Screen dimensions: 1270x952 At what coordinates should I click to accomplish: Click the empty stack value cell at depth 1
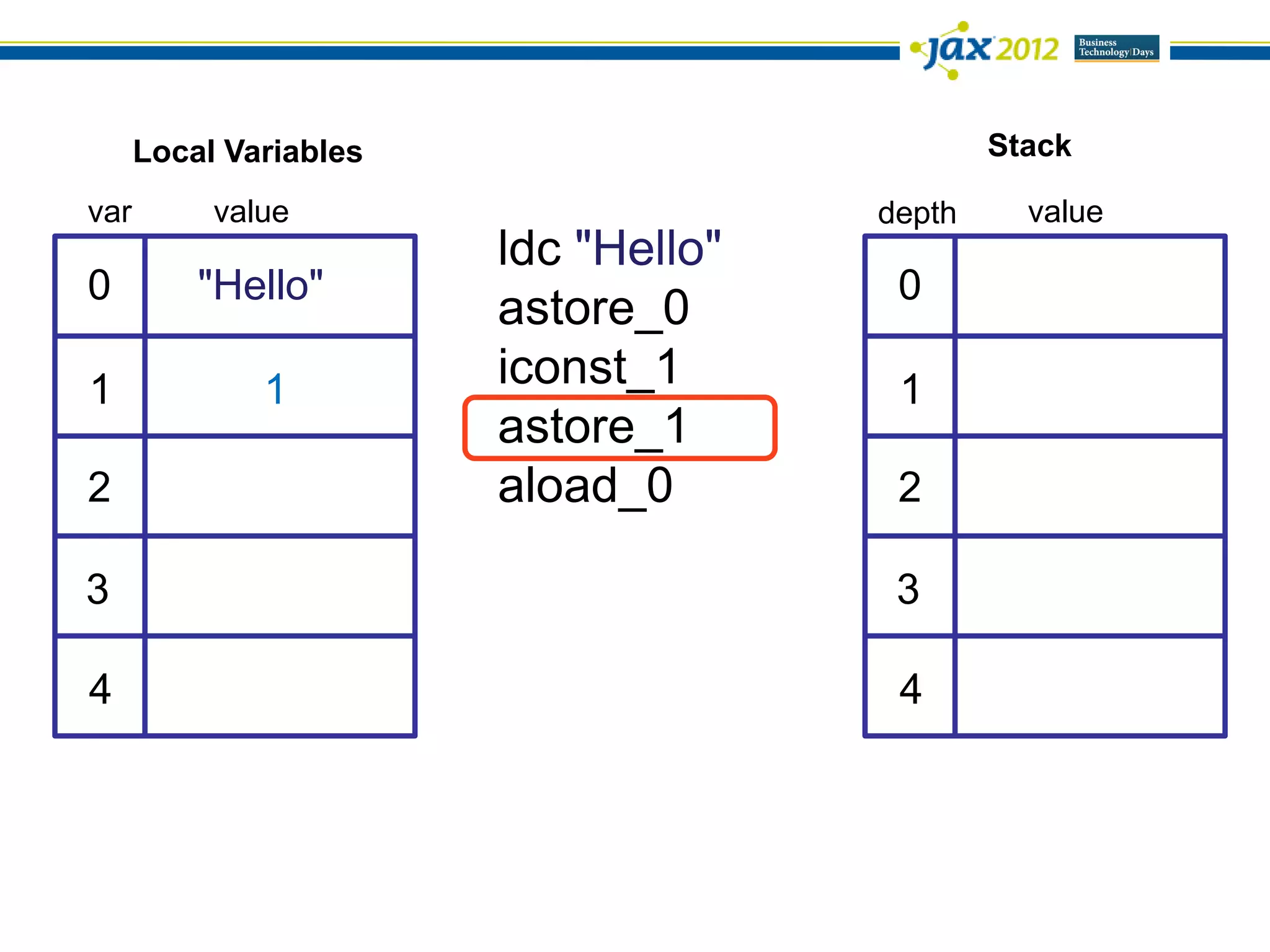point(1090,387)
